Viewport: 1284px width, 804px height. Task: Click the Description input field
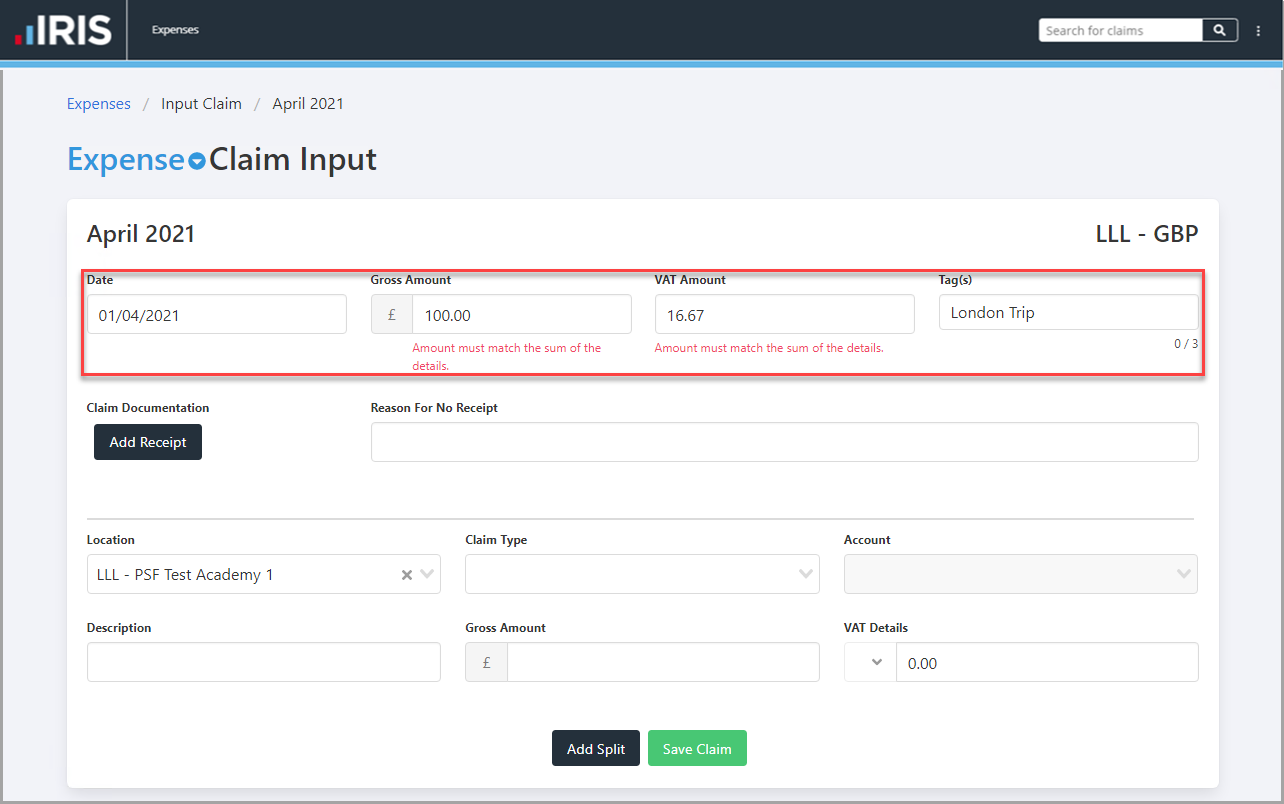point(264,662)
